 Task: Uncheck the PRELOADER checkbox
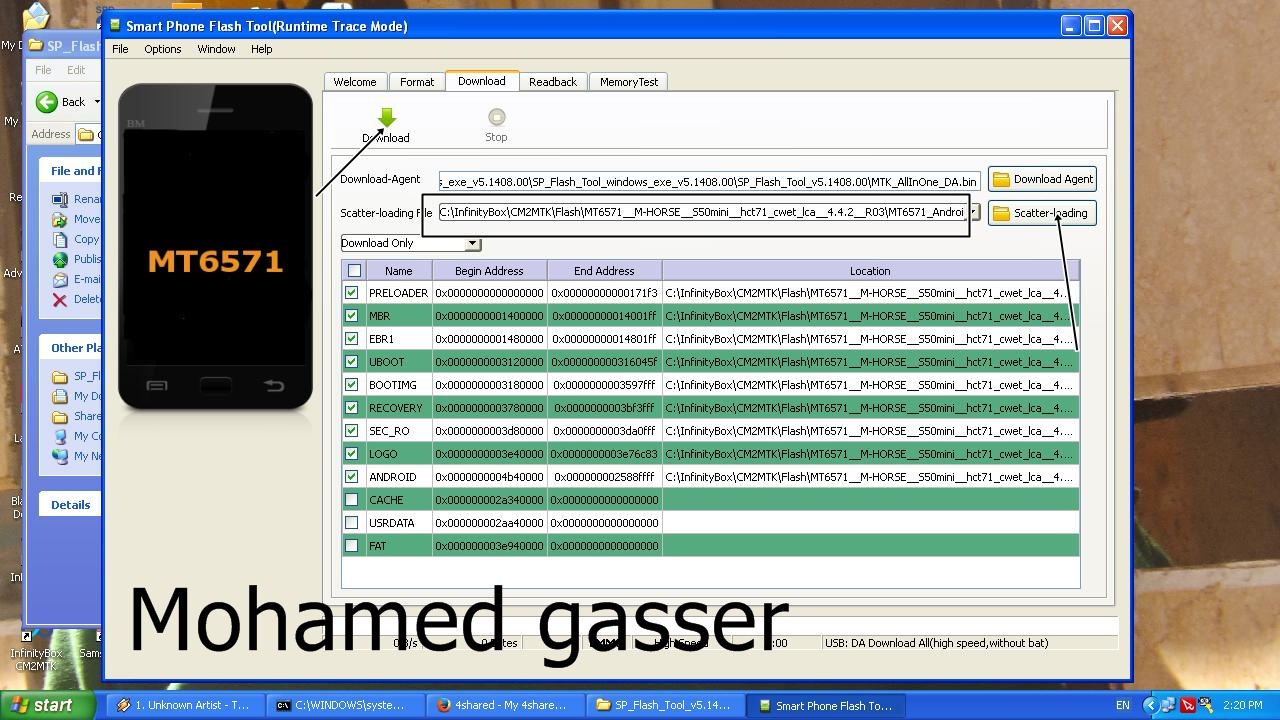352,293
